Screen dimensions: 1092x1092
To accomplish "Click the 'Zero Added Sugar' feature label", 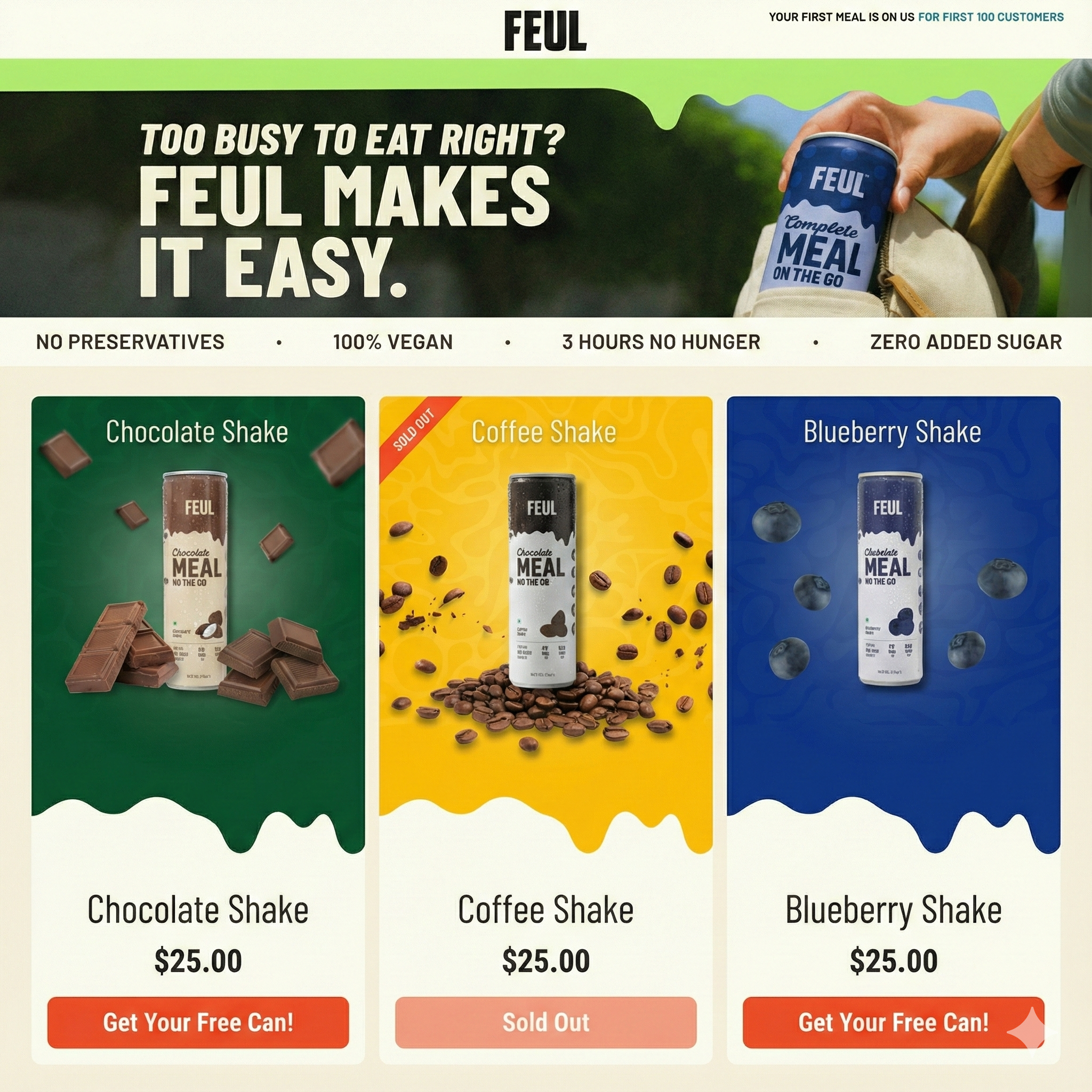I will (x=966, y=342).
